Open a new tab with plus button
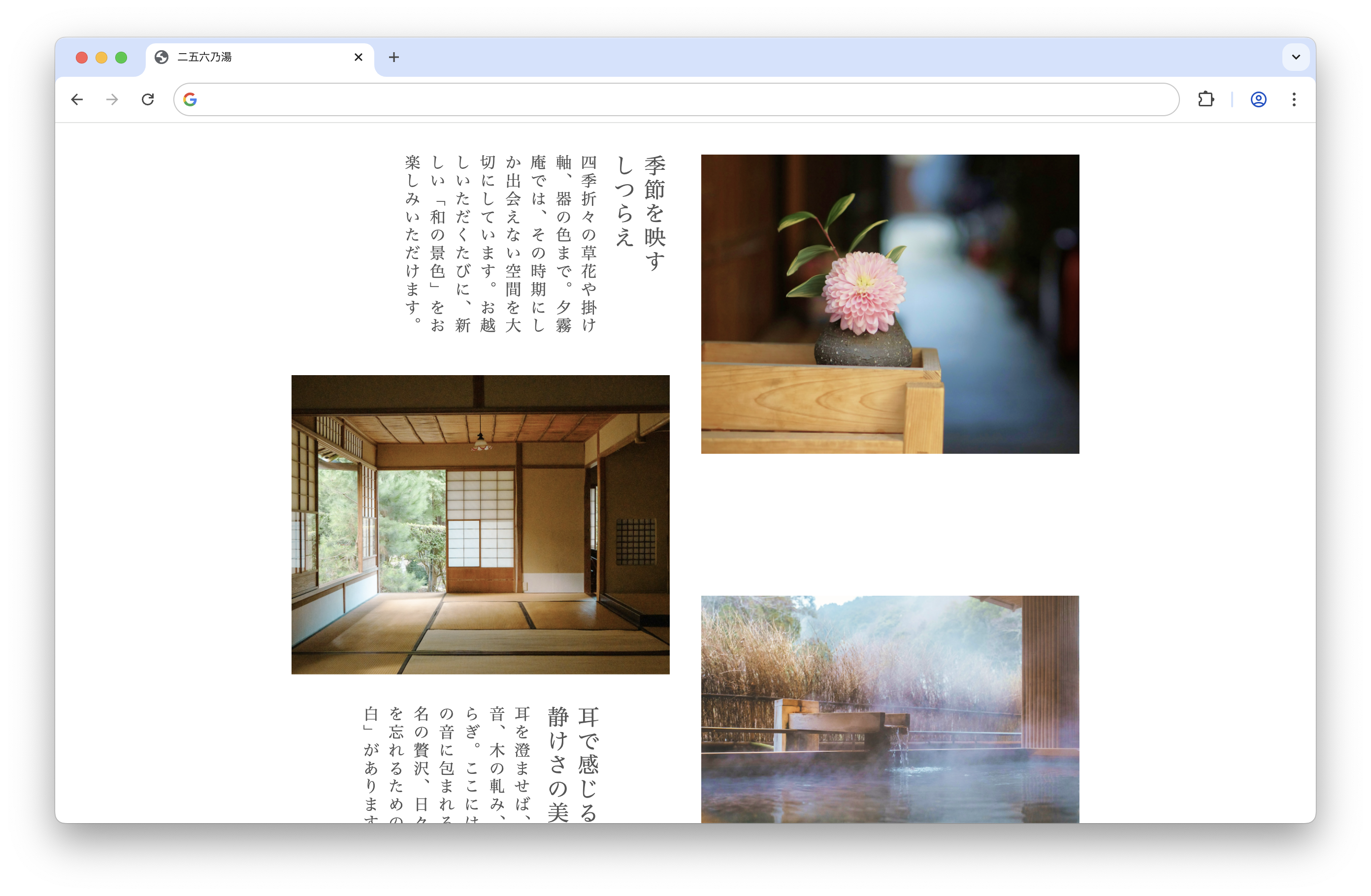This screenshot has height=896, width=1371. point(394,57)
